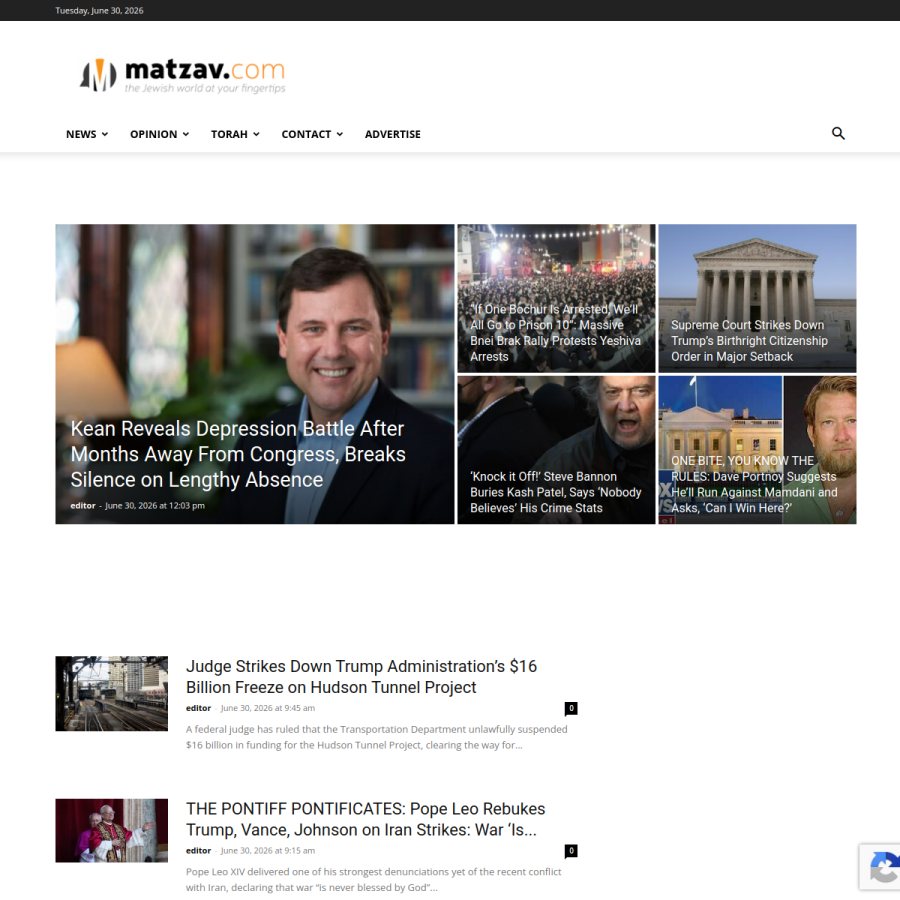Image resolution: width=900 pixels, height=900 pixels.
Task: Click excerpt beginning 'Pope Leo XIV delivered'
Action: [x=374, y=879]
